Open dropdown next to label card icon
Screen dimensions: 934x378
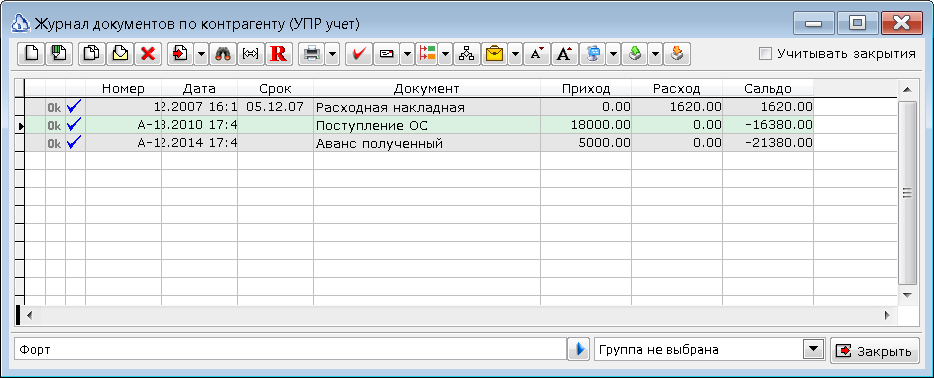click(407, 54)
